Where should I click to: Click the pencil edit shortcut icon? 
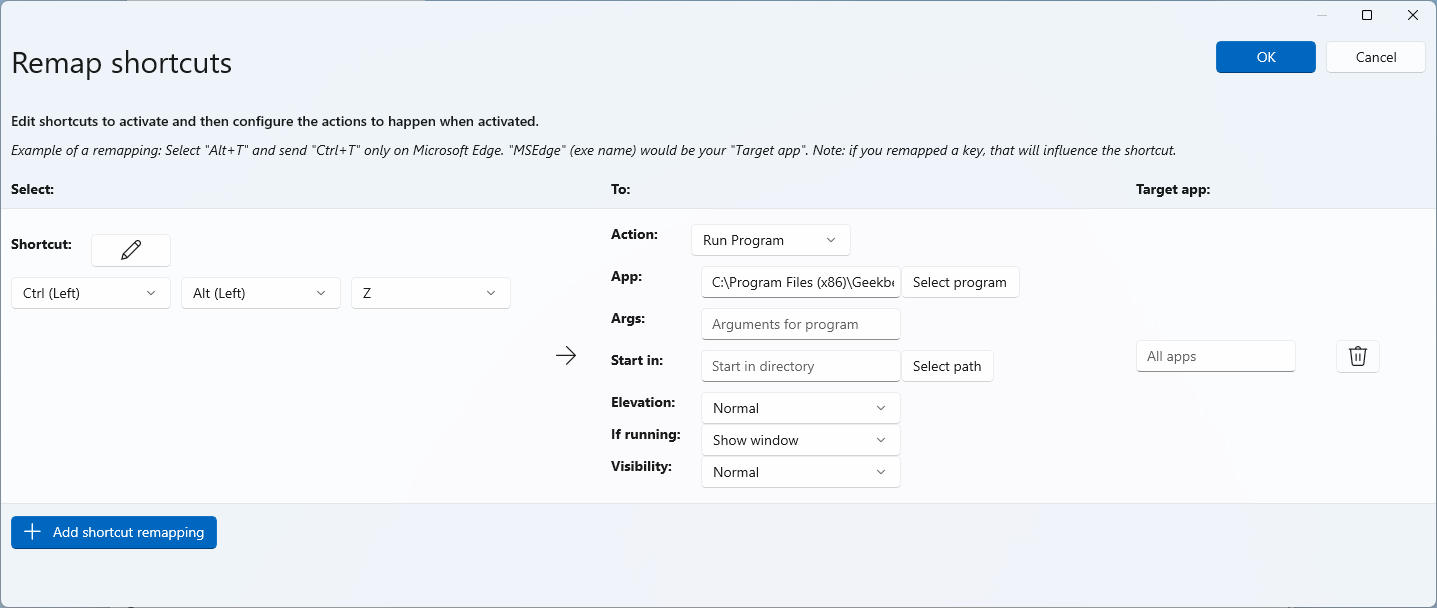[131, 250]
